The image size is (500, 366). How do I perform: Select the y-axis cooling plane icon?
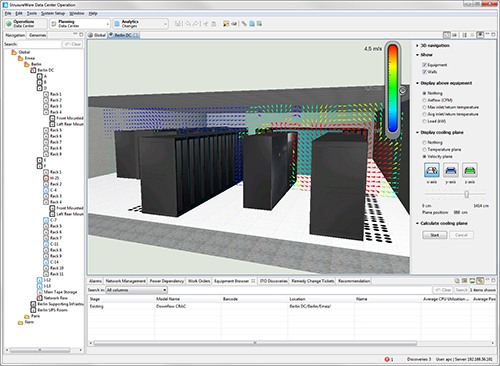pyautogui.click(x=451, y=170)
